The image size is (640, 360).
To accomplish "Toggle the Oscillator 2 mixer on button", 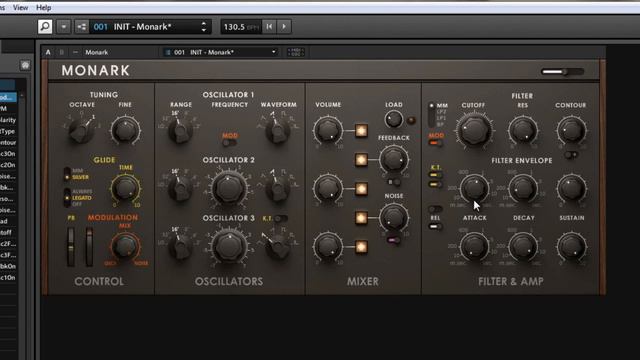I will pyautogui.click(x=361, y=189).
